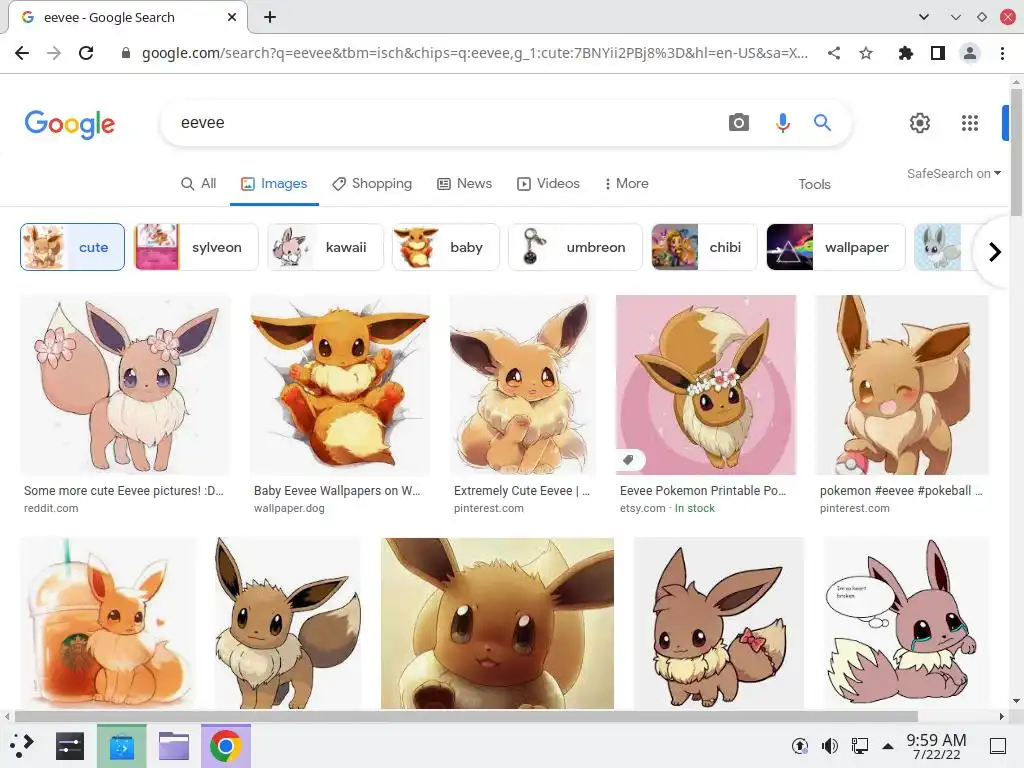Open the Chrome profile avatar

coord(970,53)
